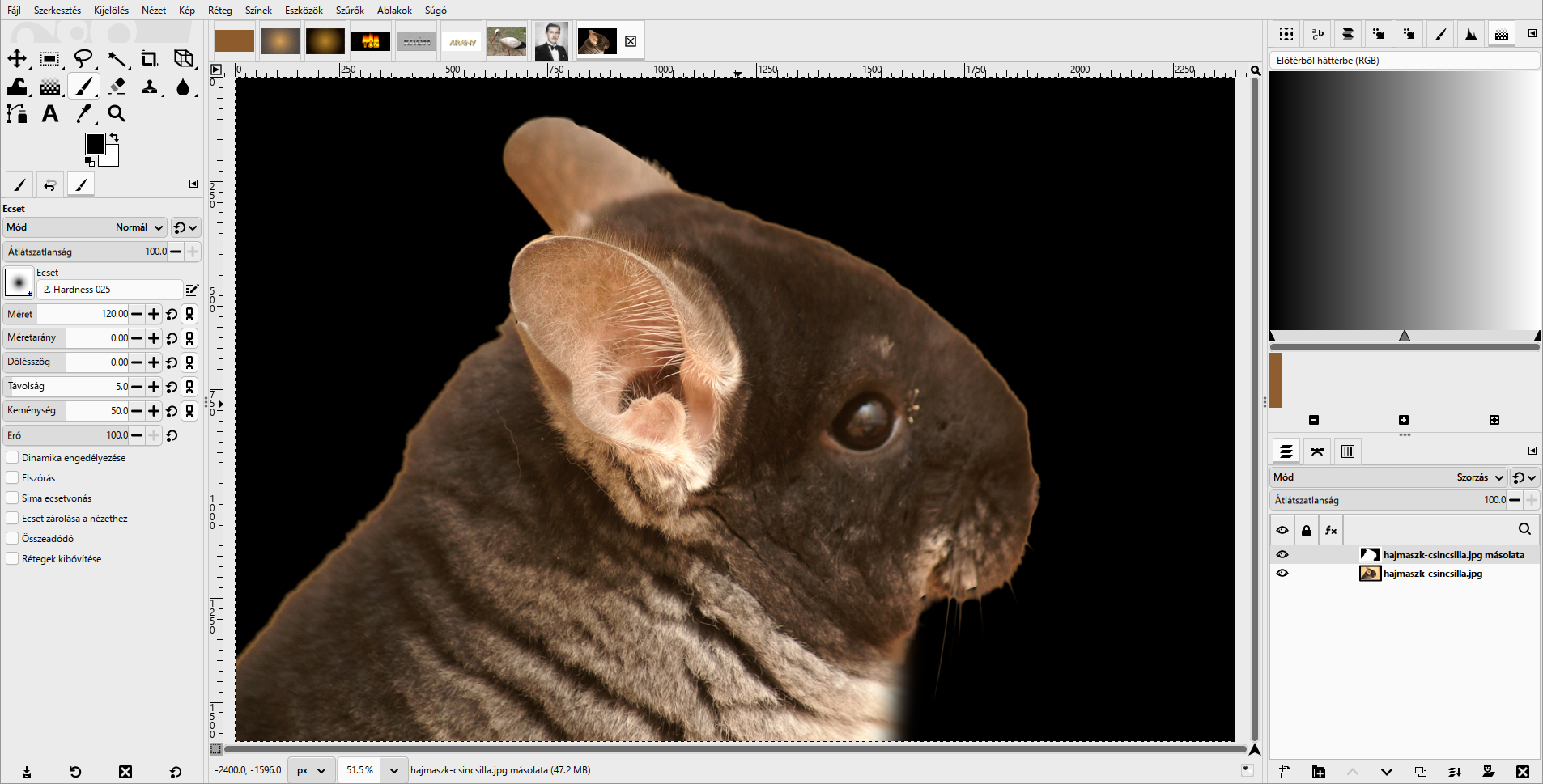Screen dimensions: 1543x784
Task: Select the Free Select lasso tool
Action: coord(83,59)
